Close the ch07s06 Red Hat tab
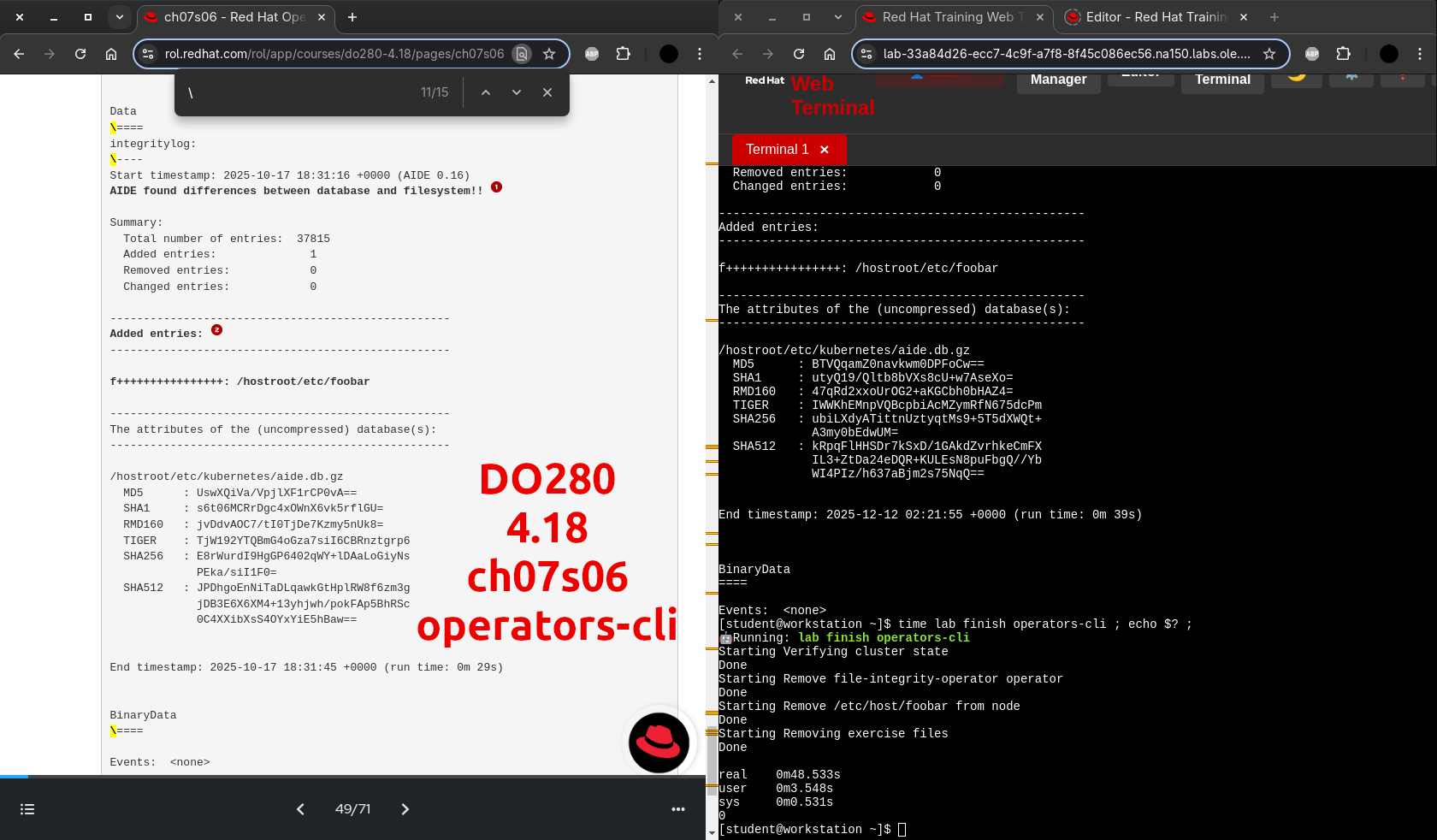 click(x=322, y=17)
